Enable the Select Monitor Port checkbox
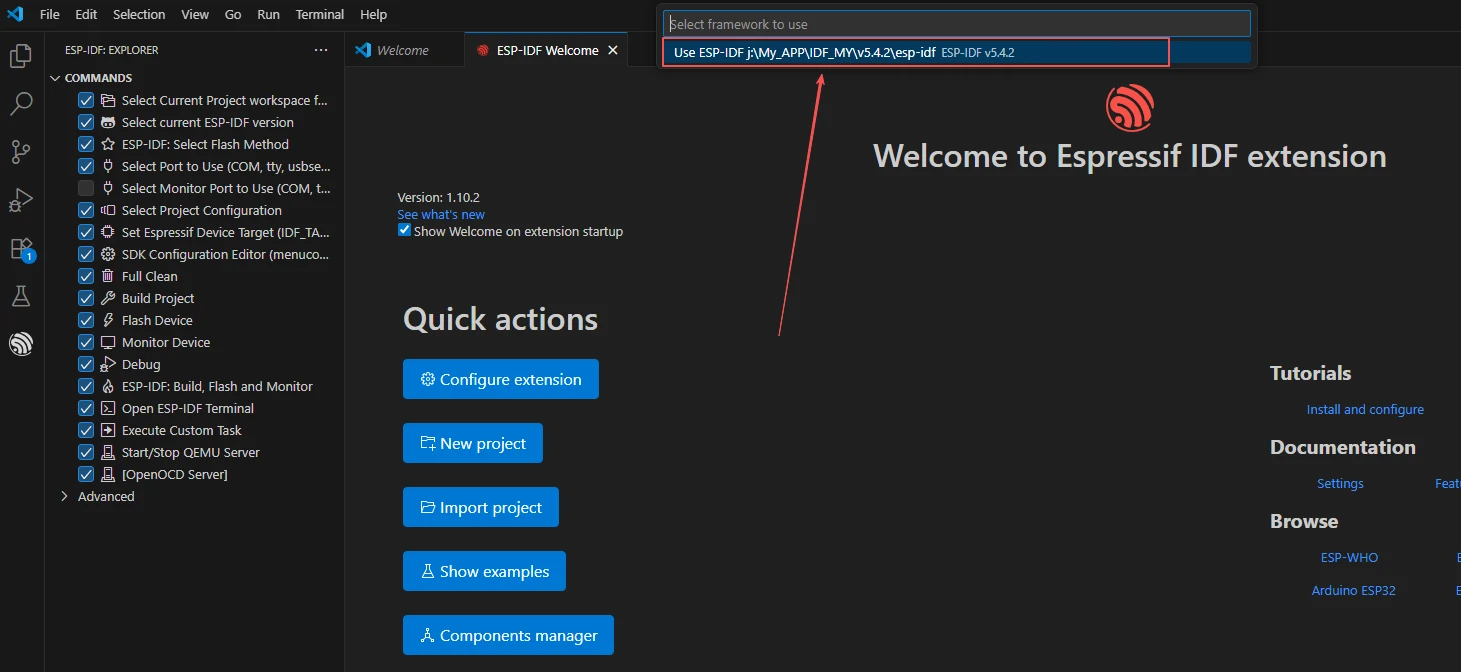The image size is (1461, 672). (x=86, y=188)
